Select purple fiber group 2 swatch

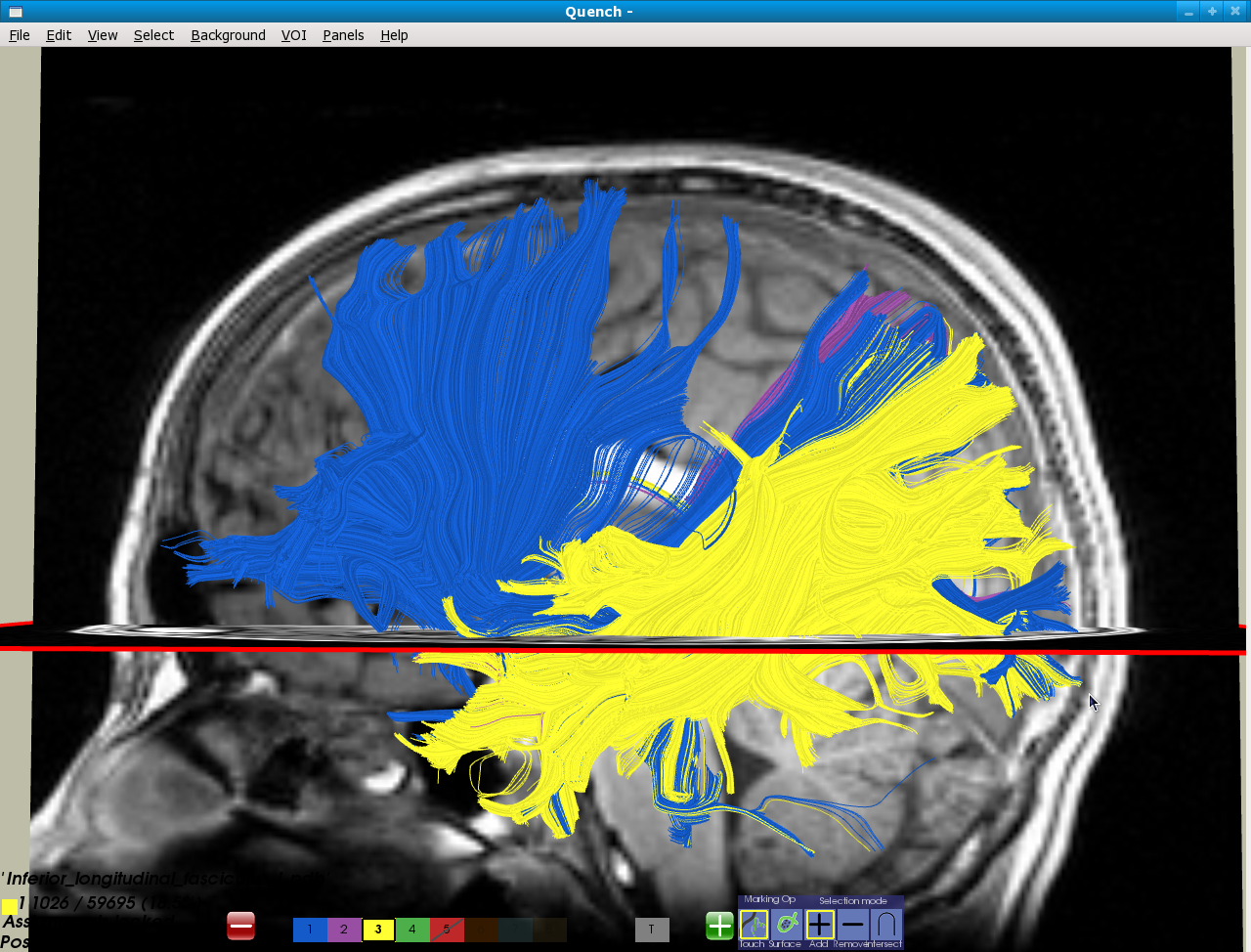[344, 930]
